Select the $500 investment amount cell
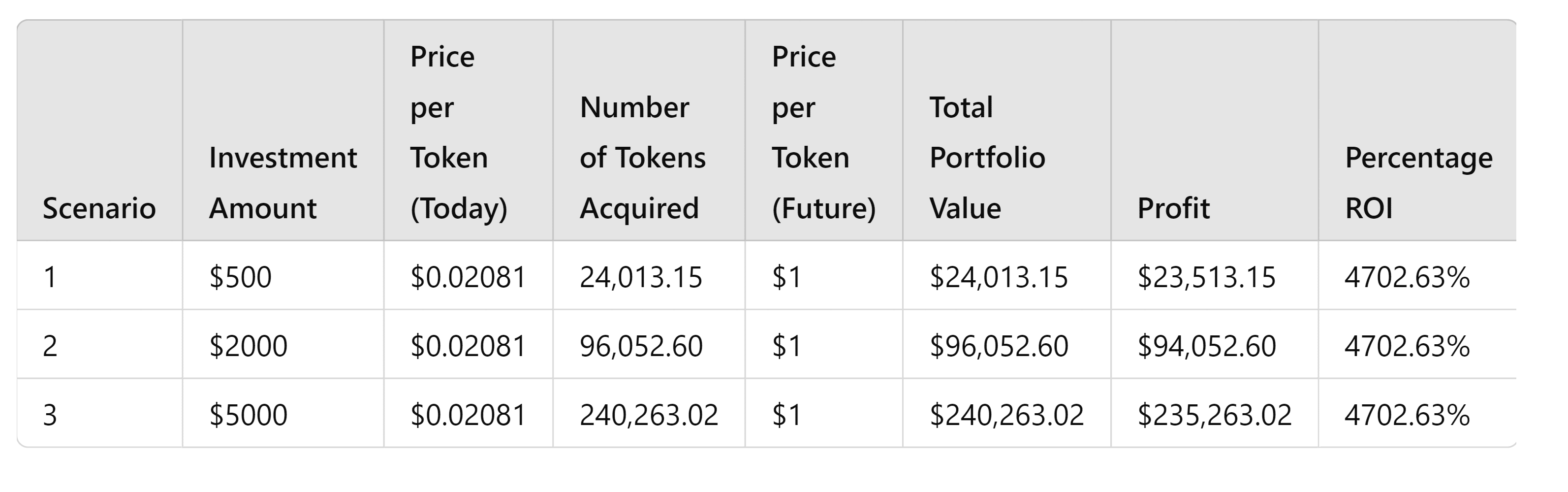This screenshot has height=492, width=1568. (241, 277)
